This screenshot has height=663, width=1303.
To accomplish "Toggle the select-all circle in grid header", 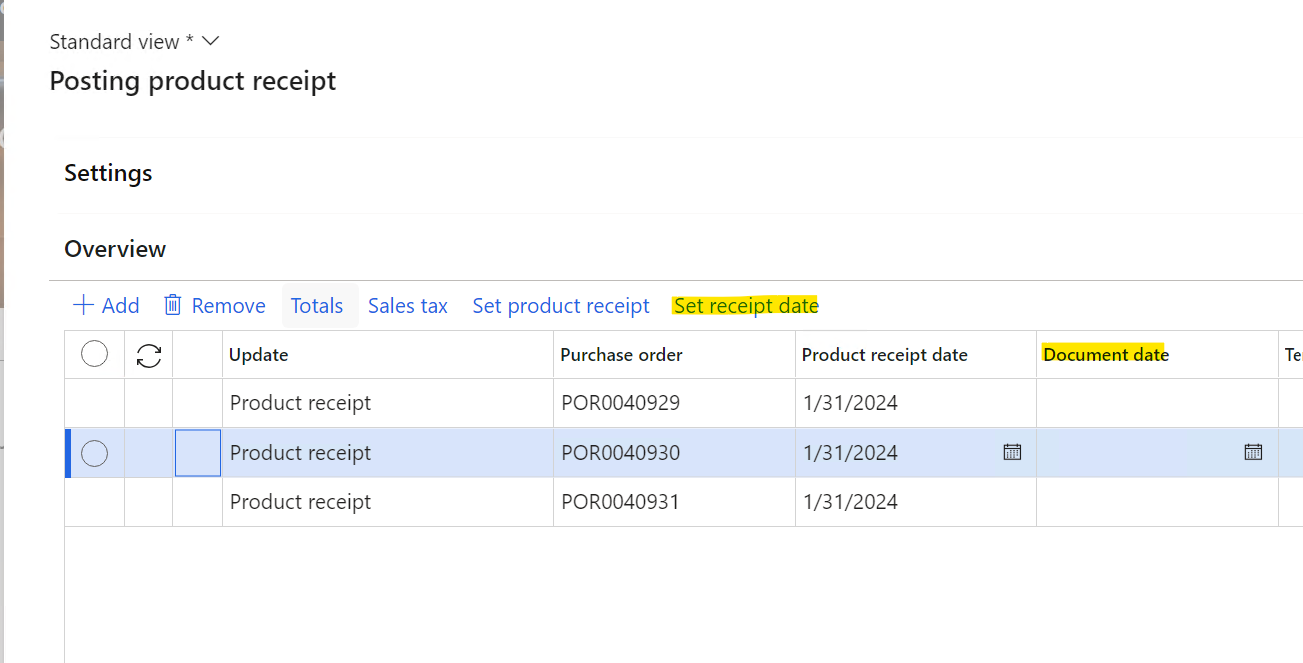I will click(94, 354).
